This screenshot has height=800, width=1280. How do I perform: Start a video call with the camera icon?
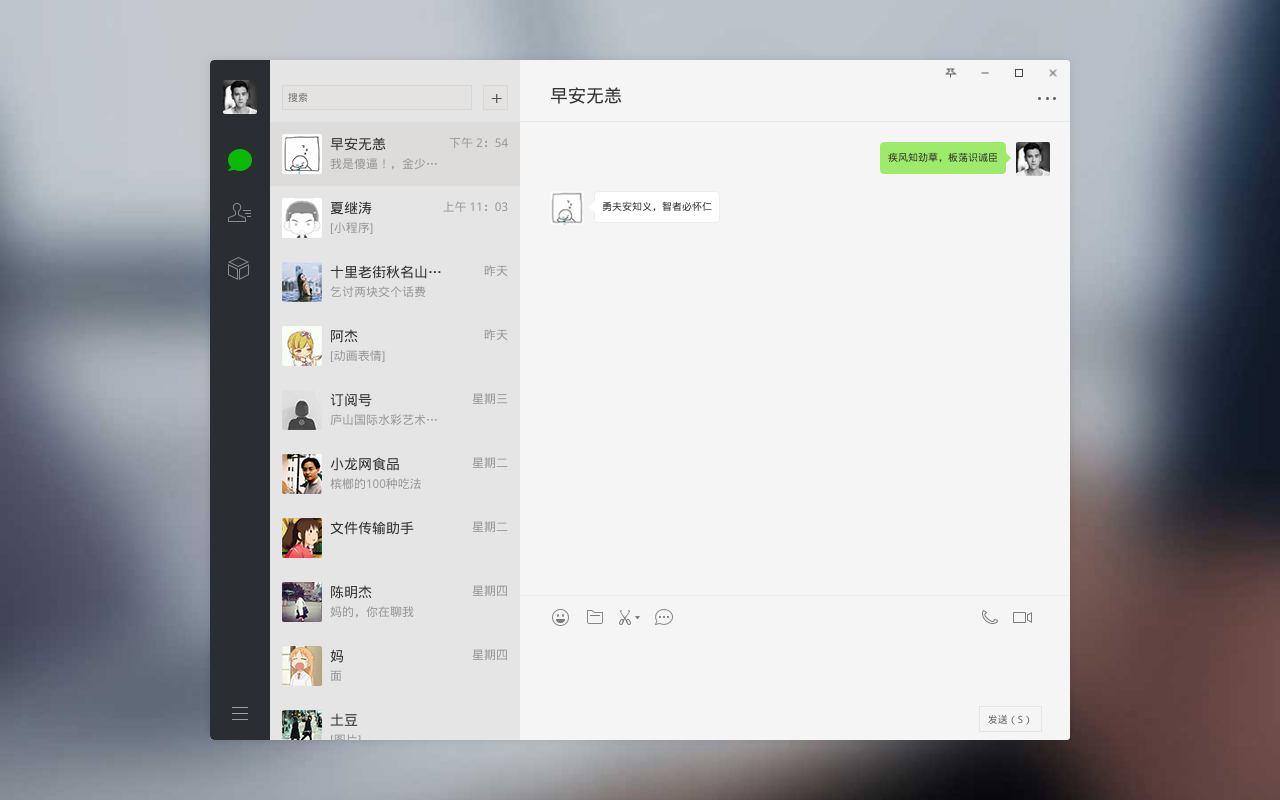coord(1022,617)
